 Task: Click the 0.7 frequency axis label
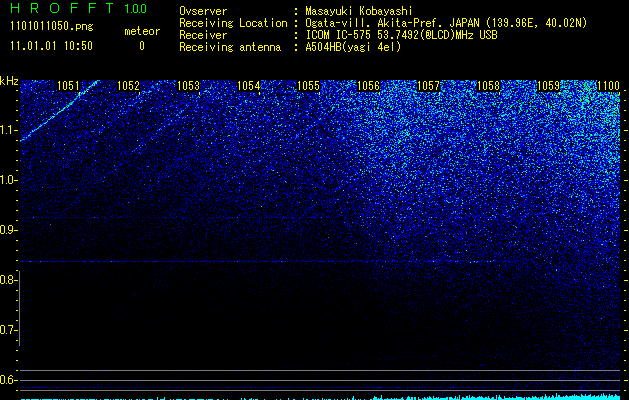coord(7,330)
